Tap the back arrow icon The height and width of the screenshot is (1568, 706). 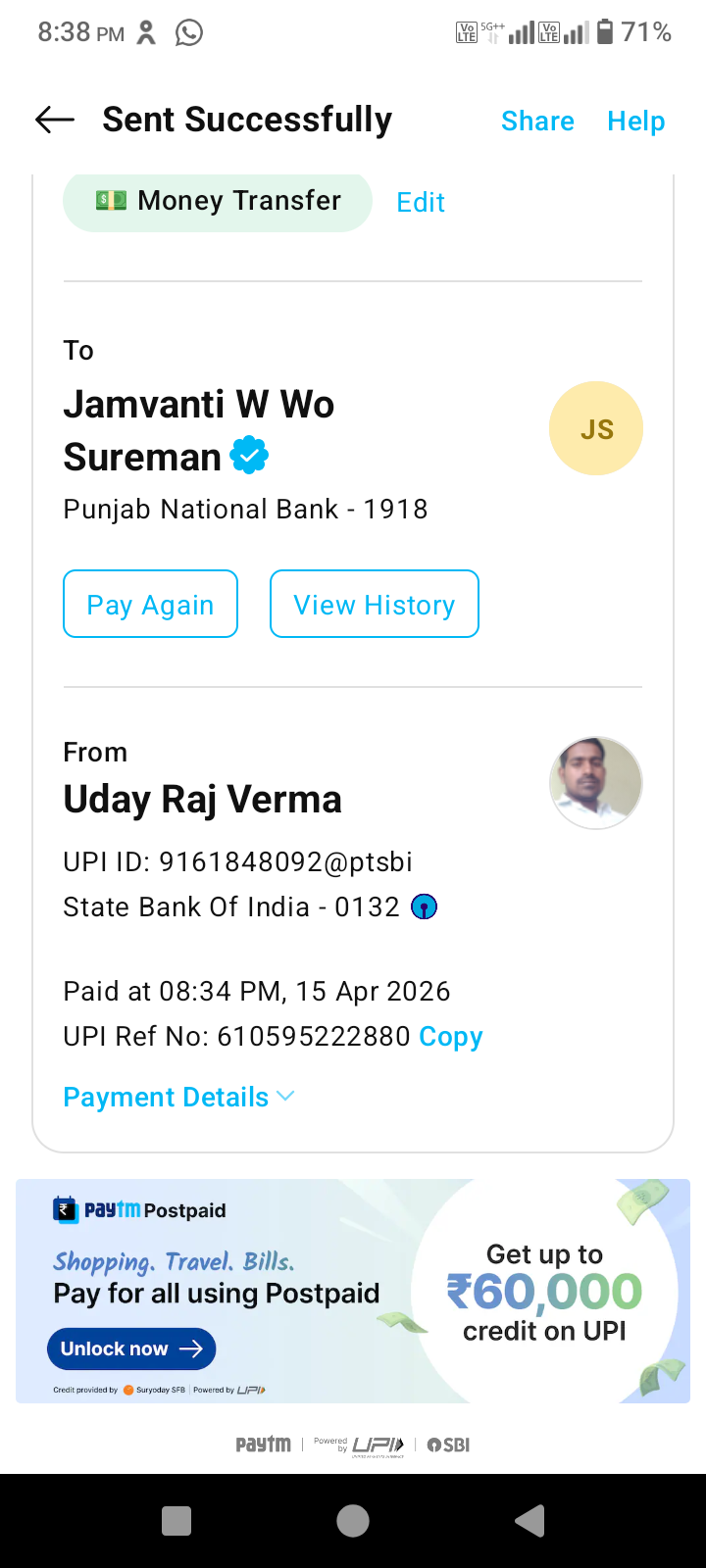point(55,121)
